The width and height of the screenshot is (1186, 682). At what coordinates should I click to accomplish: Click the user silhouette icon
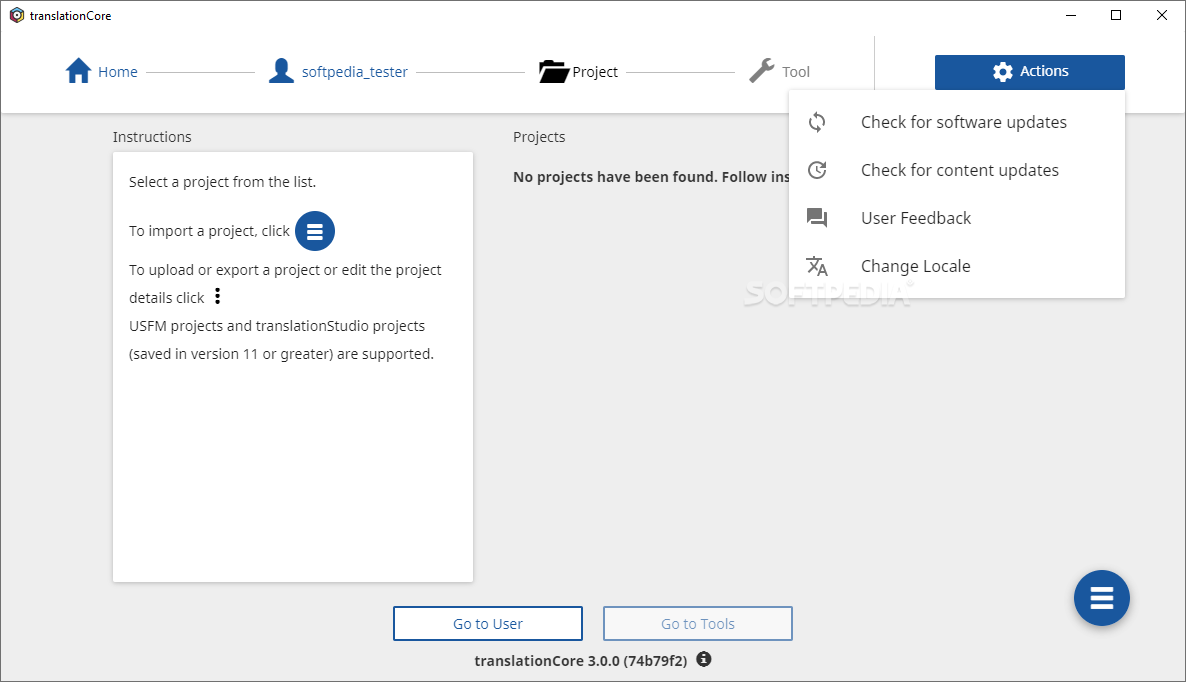(x=281, y=71)
